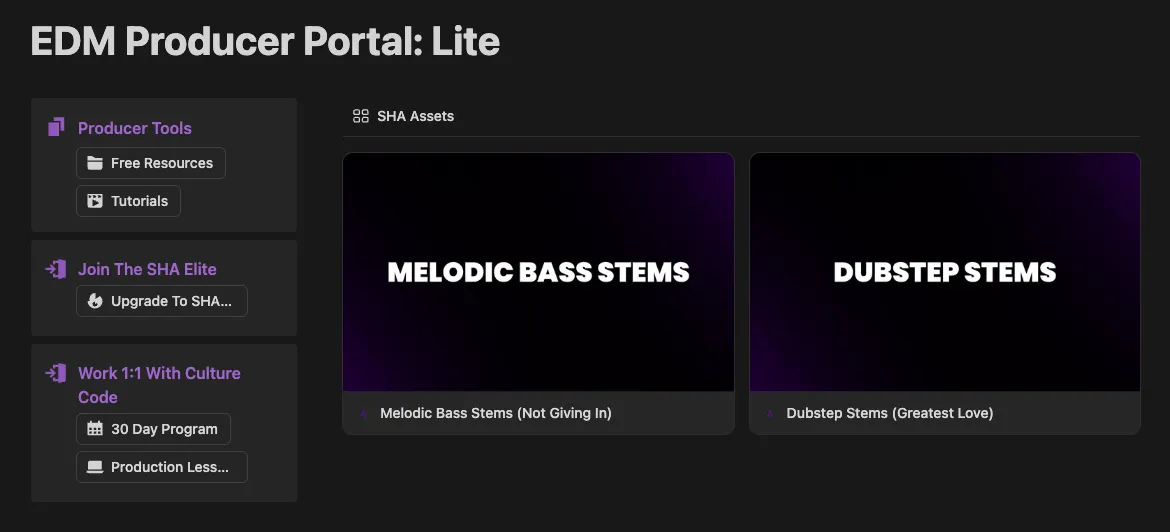Open the MELODIC BASS STEMS cover thumbnail

[538, 272]
